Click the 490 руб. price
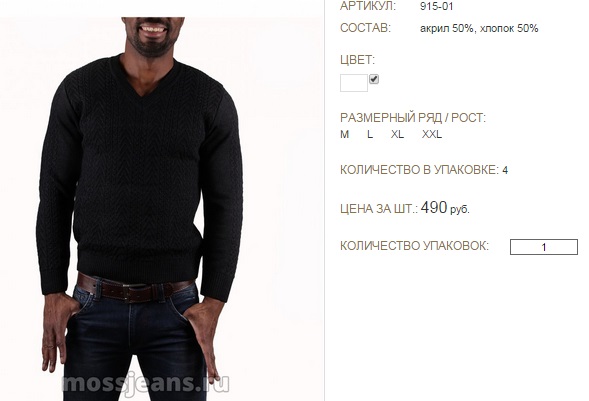 [445, 208]
